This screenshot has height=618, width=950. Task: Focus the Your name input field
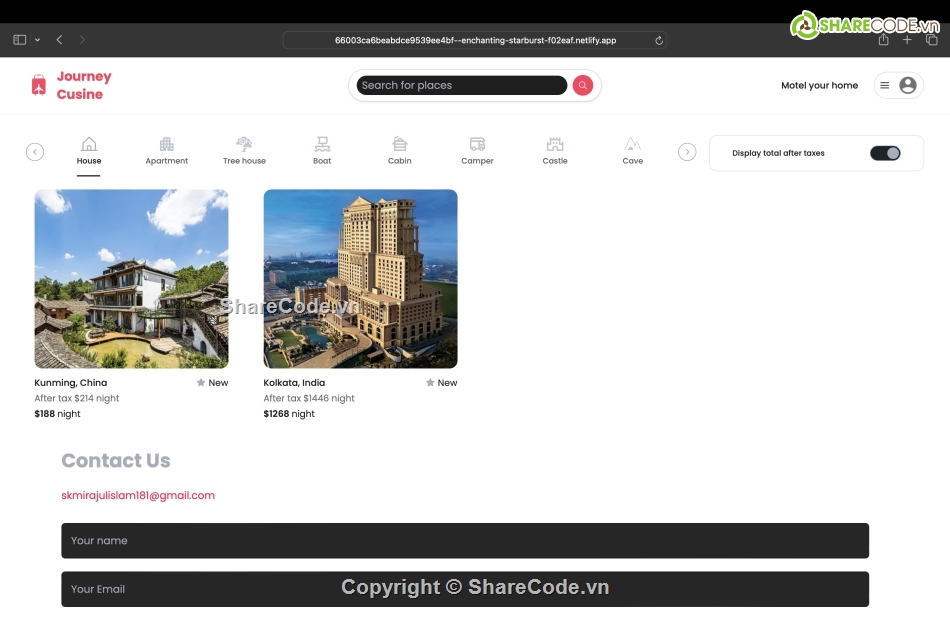pyautogui.click(x=465, y=541)
